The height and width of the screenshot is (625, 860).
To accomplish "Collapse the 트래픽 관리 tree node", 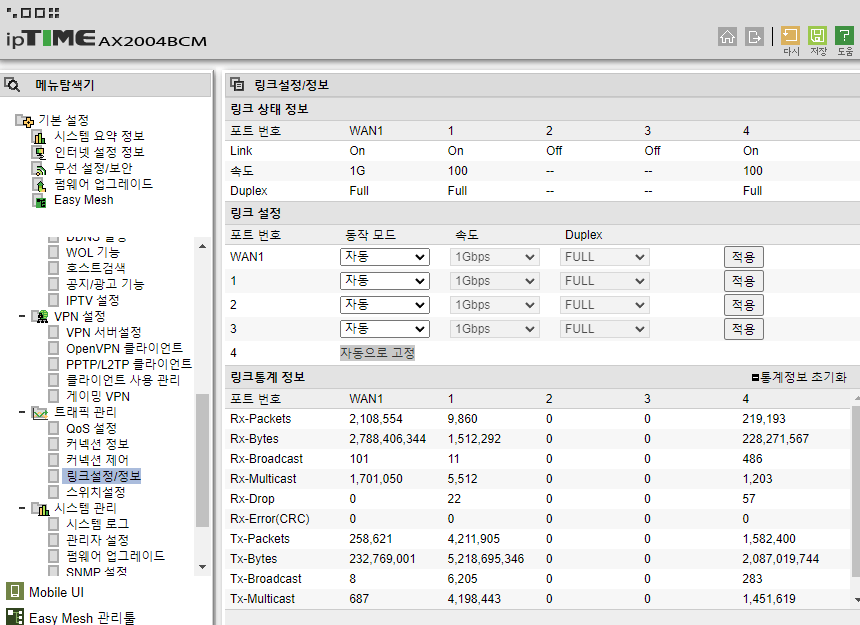I will coord(22,412).
